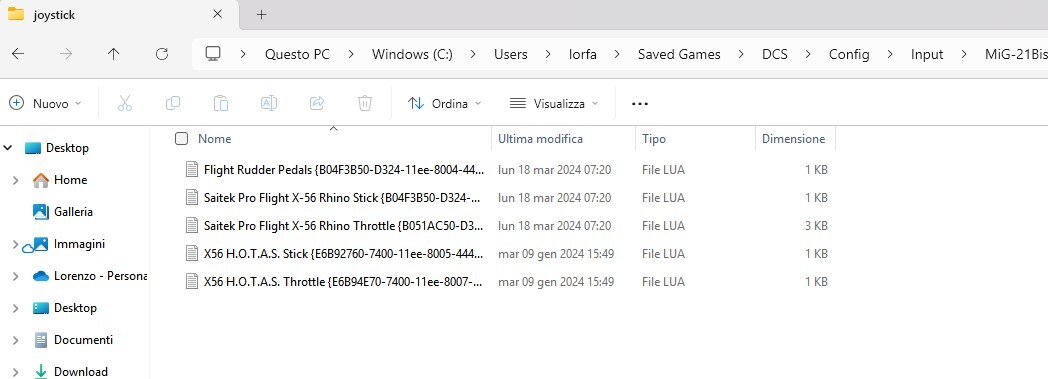Sort by the Nome column header

click(215, 139)
